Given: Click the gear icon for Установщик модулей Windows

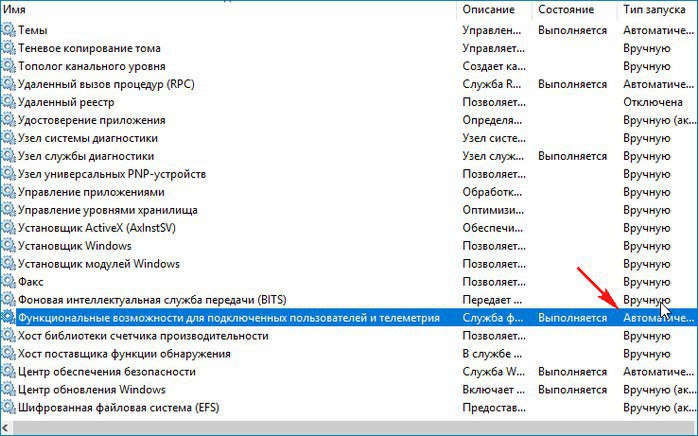Looking at the screenshot, I should tap(8, 264).
